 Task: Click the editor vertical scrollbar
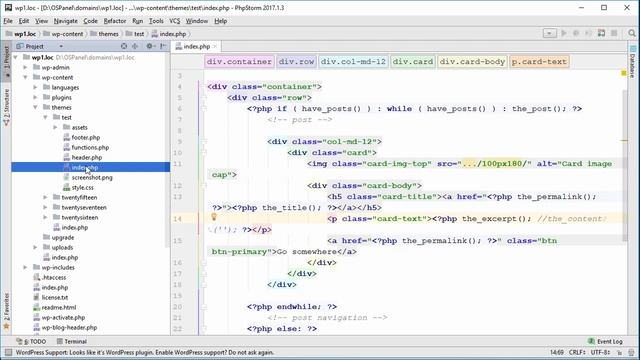624,165
